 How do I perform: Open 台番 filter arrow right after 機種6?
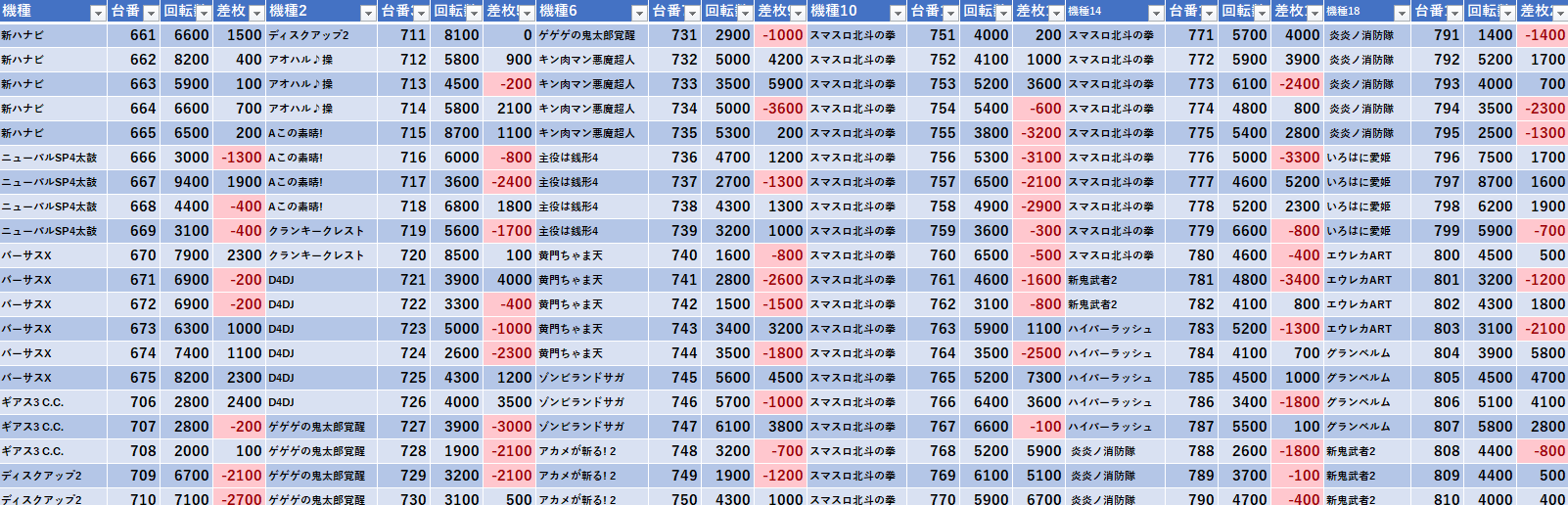click(x=691, y=13)
